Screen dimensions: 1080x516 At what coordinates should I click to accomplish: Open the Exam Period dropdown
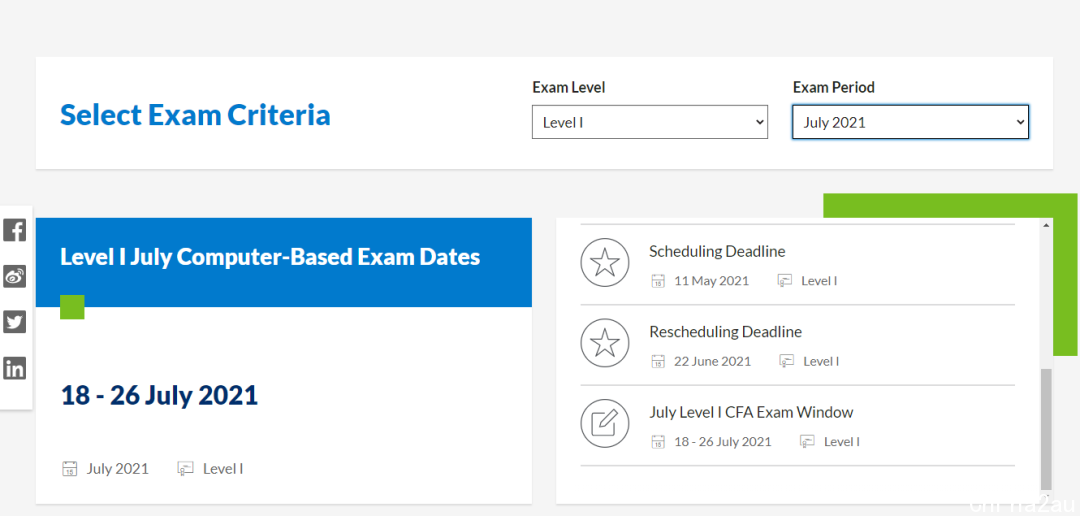tap(910, 122)
